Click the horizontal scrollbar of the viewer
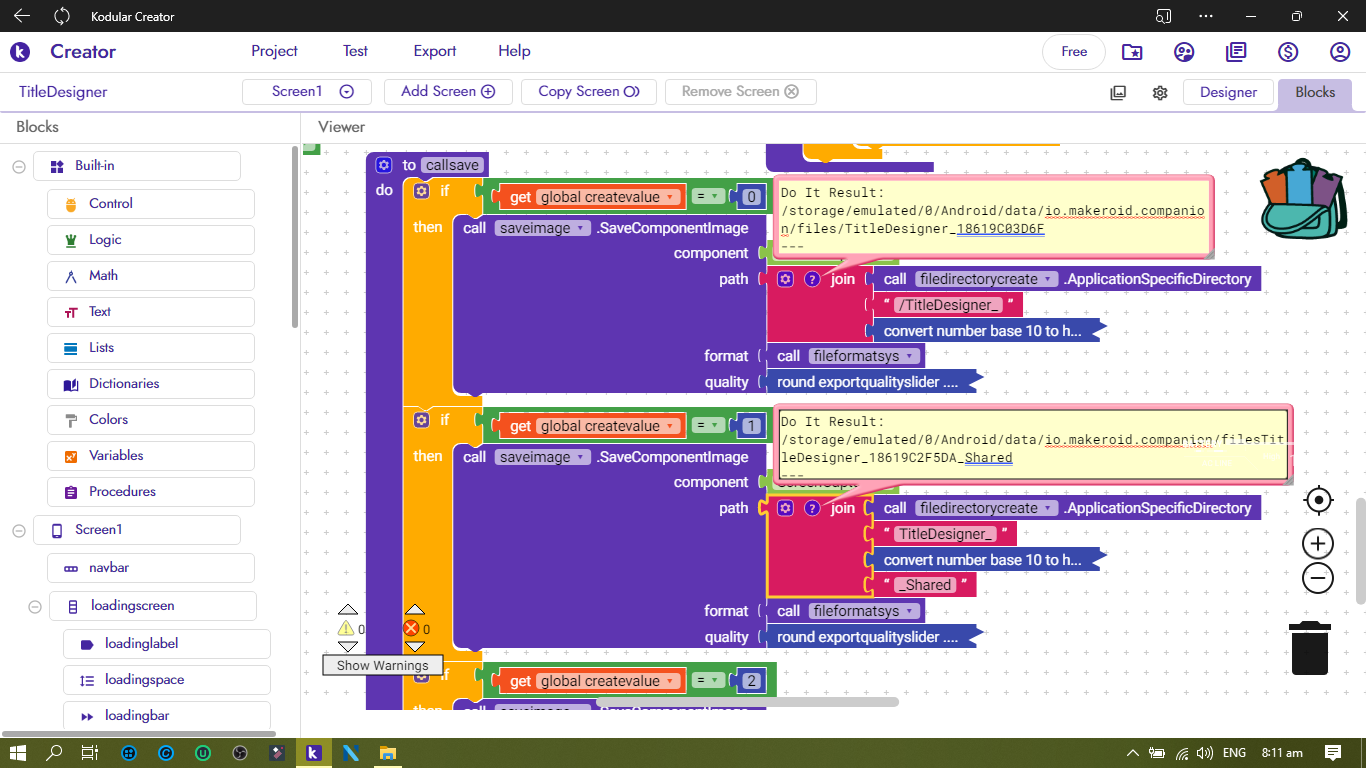This screenshot has width=1366, height=768. click(748, 702)
